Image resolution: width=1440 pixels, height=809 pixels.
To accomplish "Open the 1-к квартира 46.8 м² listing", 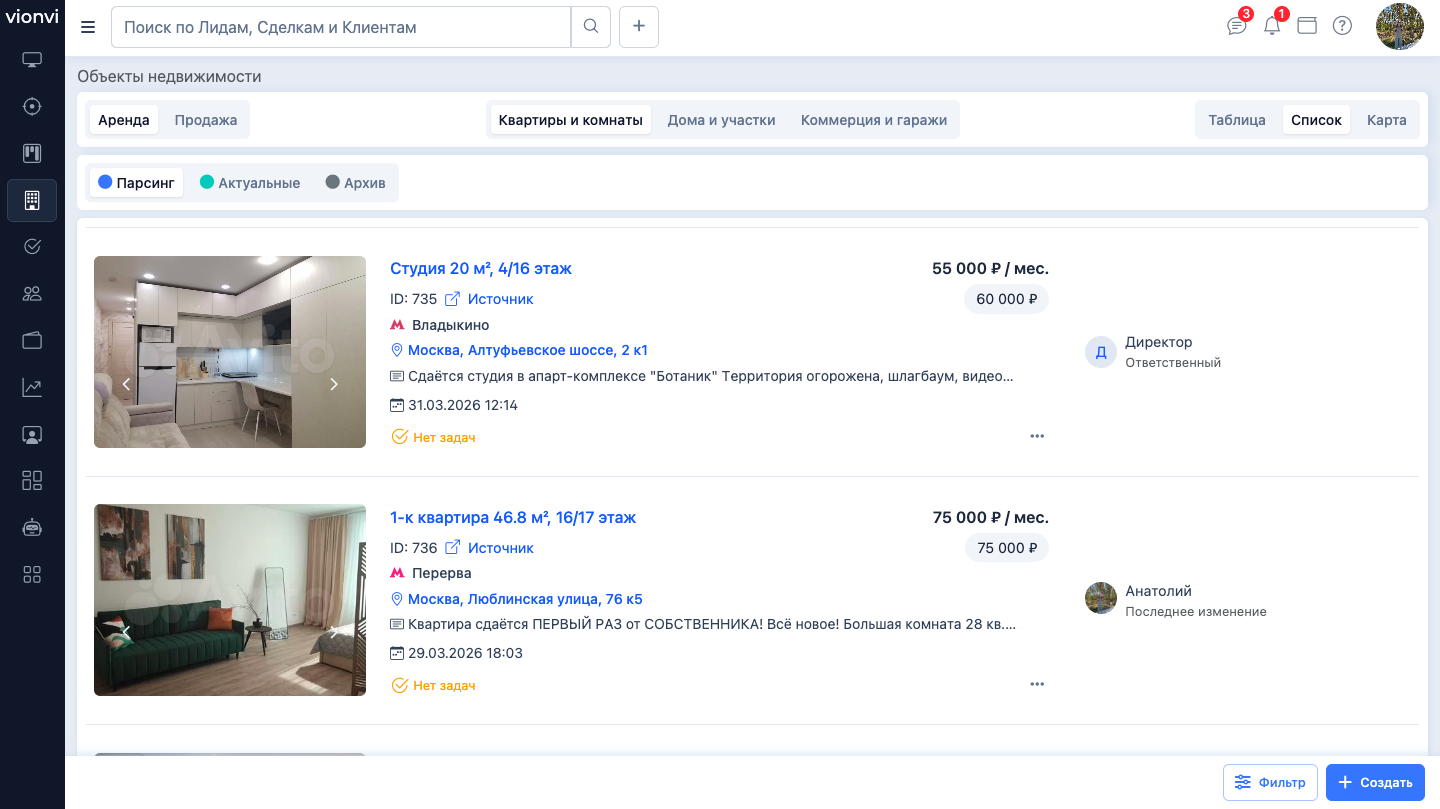I will (513, 517).
